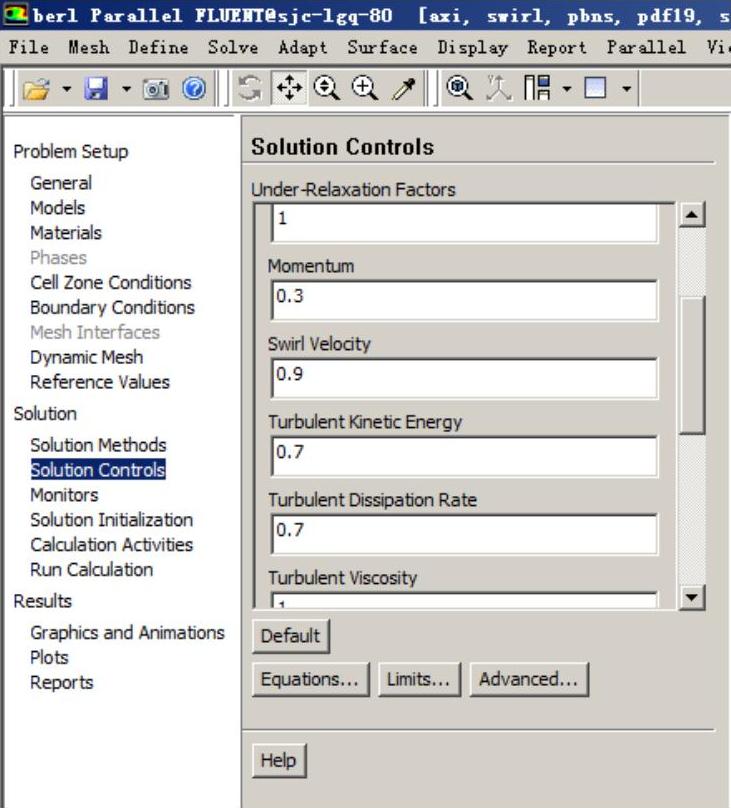Viewport: 731px width, 808px height.
Task: Open the dropdown arrow beside the folder icon
Action: [67, 89]
